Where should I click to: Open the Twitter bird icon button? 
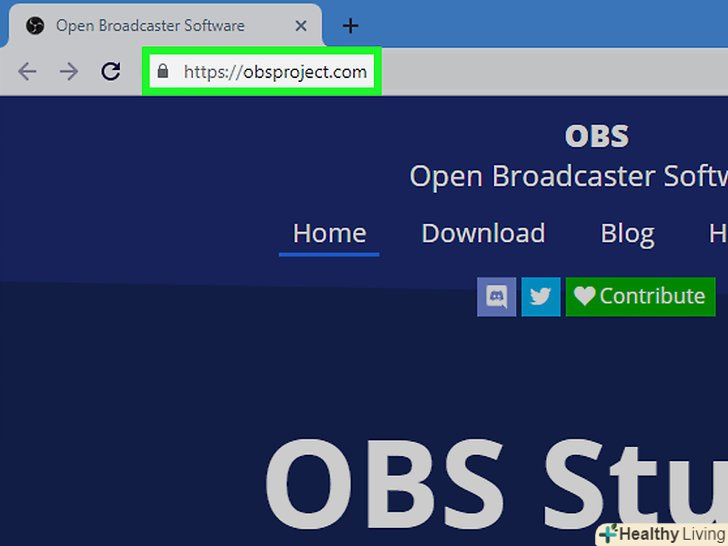click(541, 297)
